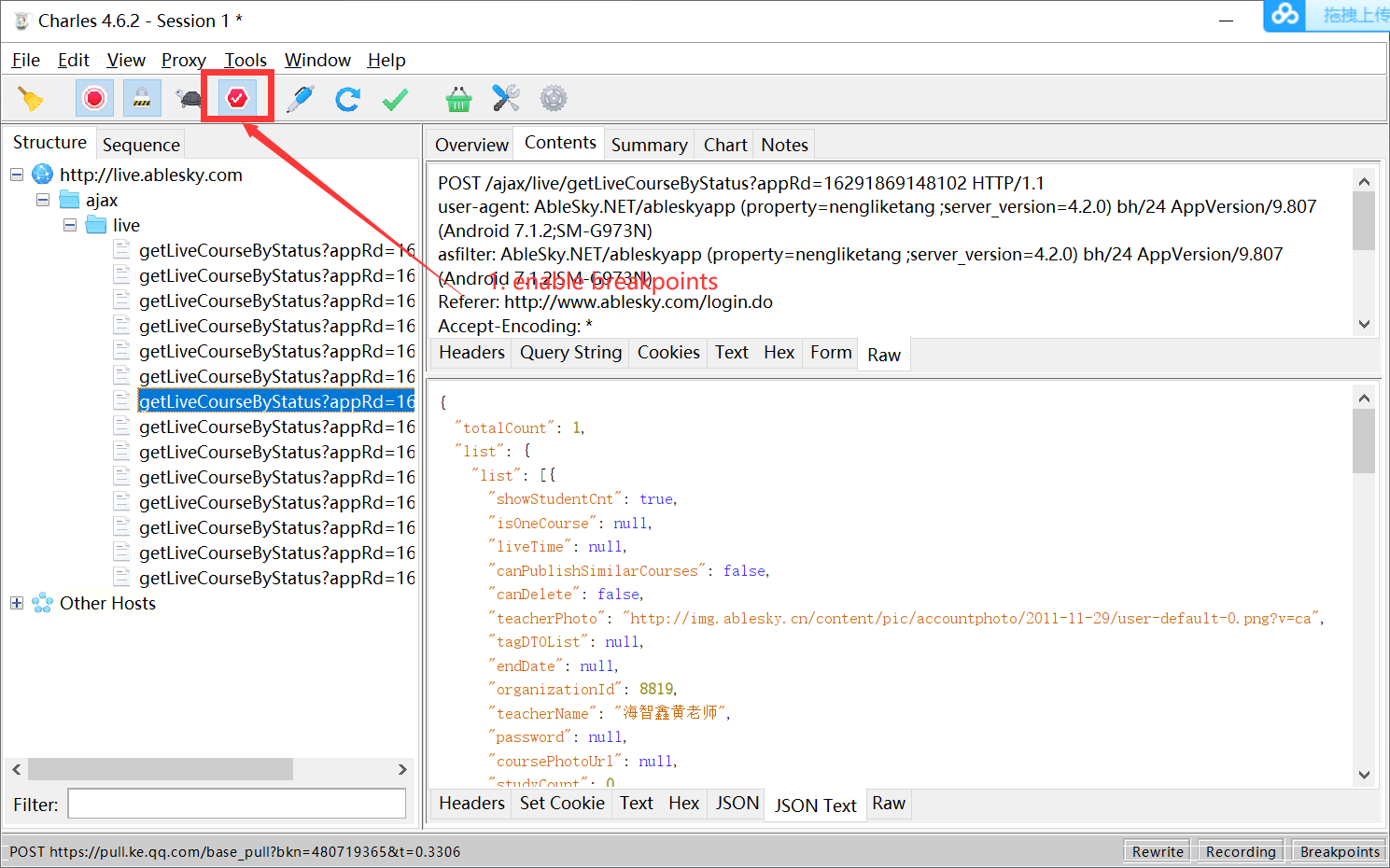Select the Other Hosts tree label

(107, 603)
